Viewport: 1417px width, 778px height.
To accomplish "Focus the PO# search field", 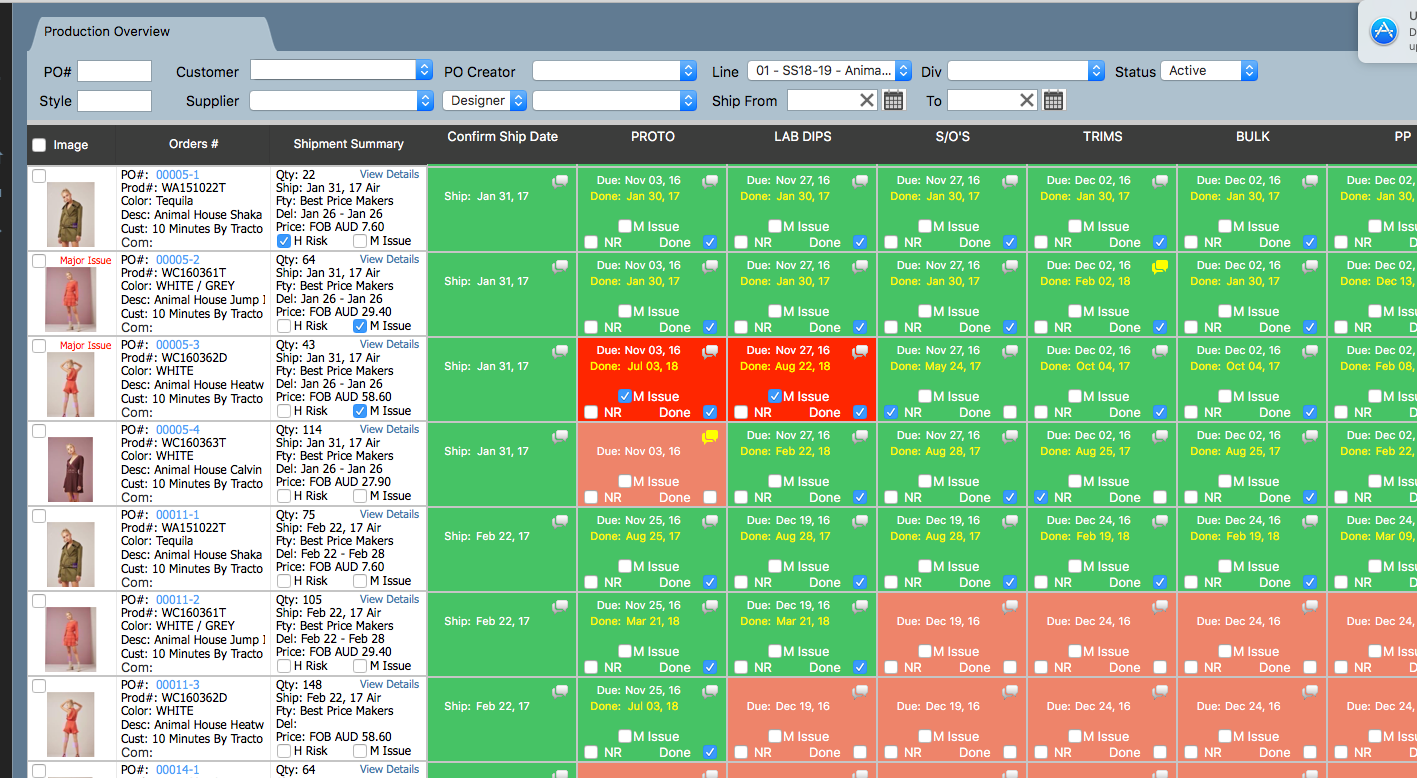I will coord(114,71).
